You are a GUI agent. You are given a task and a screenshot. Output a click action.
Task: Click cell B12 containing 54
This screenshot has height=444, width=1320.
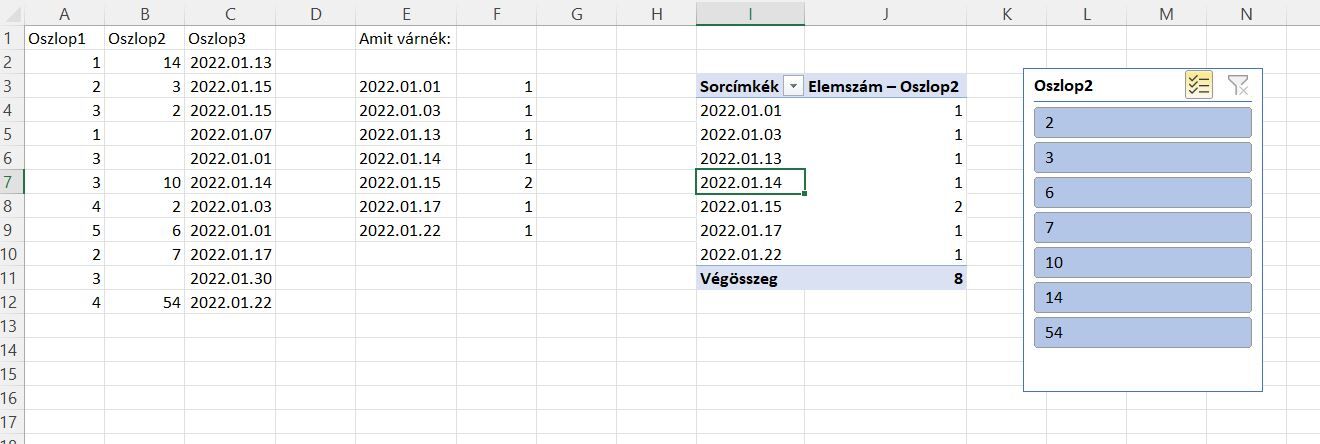(x=146, y=302)
